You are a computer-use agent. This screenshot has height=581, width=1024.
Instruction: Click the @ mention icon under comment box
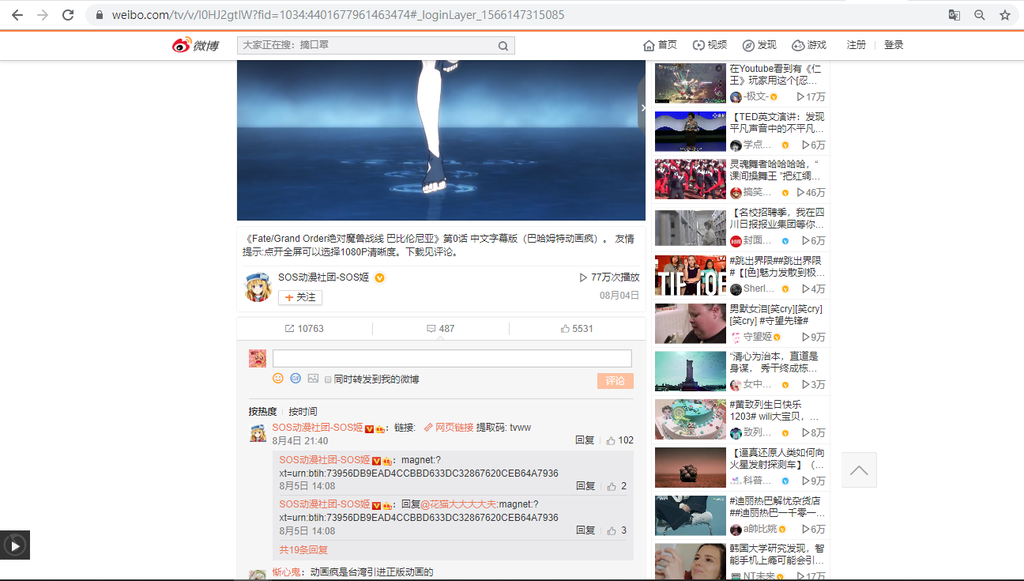pyautogui.click(x=295, y=379)
